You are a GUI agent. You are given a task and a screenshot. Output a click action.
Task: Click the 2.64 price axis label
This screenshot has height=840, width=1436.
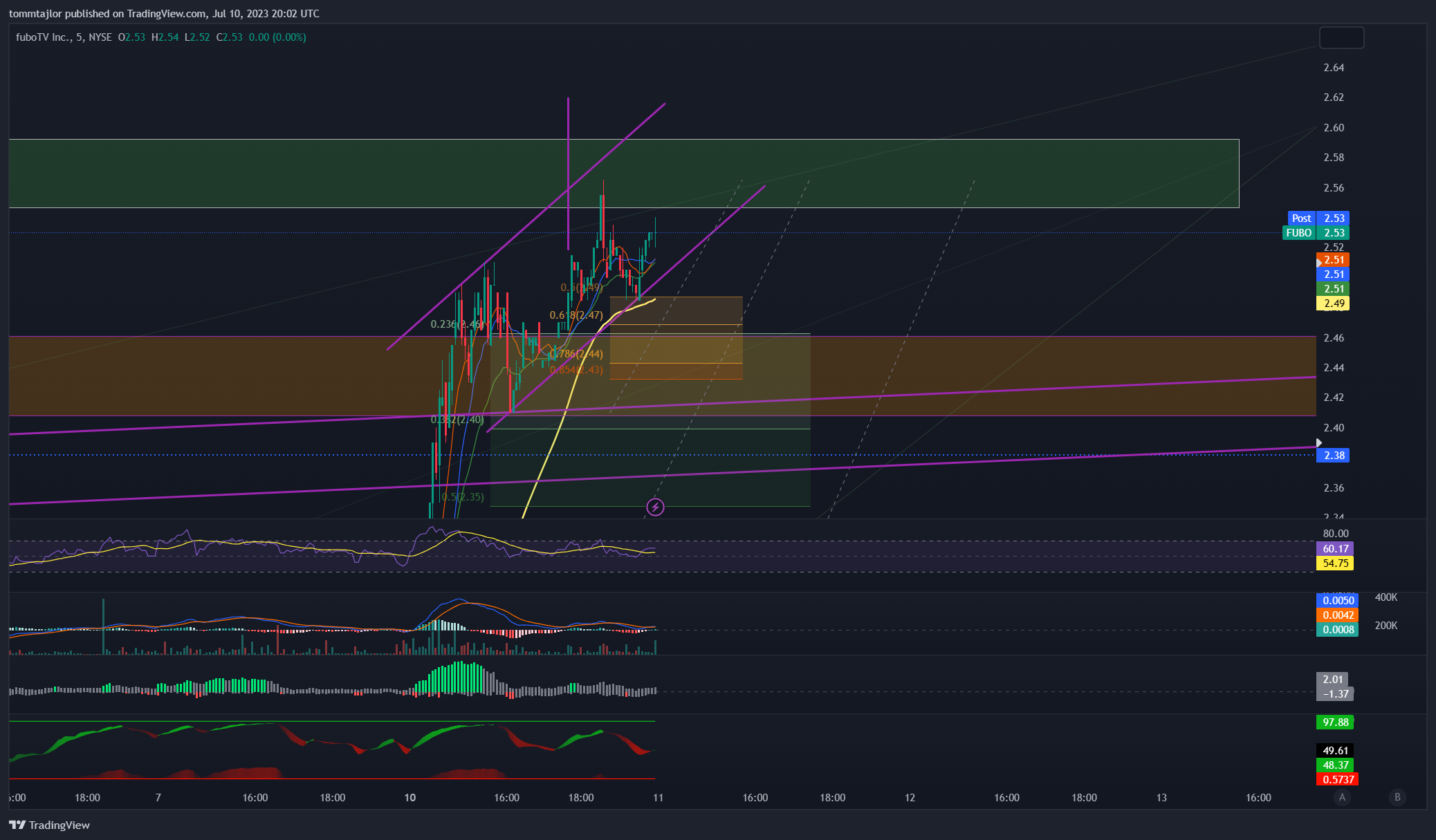click(1334, 68)
